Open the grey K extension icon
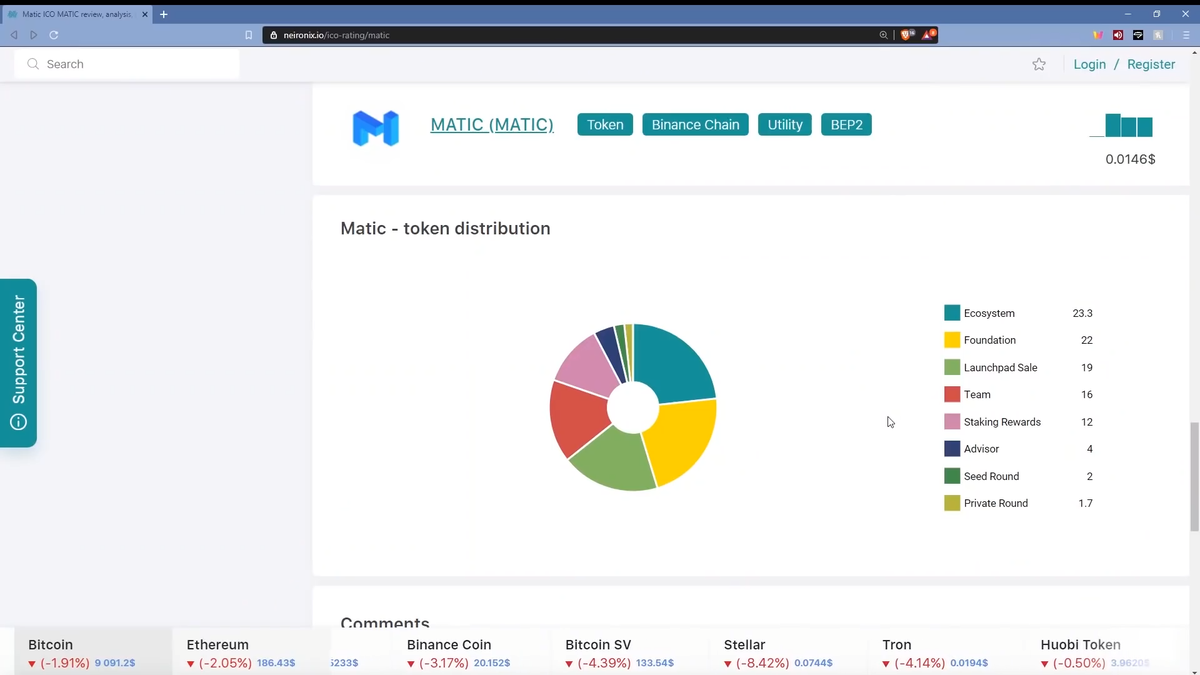 click(x=1158, y=35)
